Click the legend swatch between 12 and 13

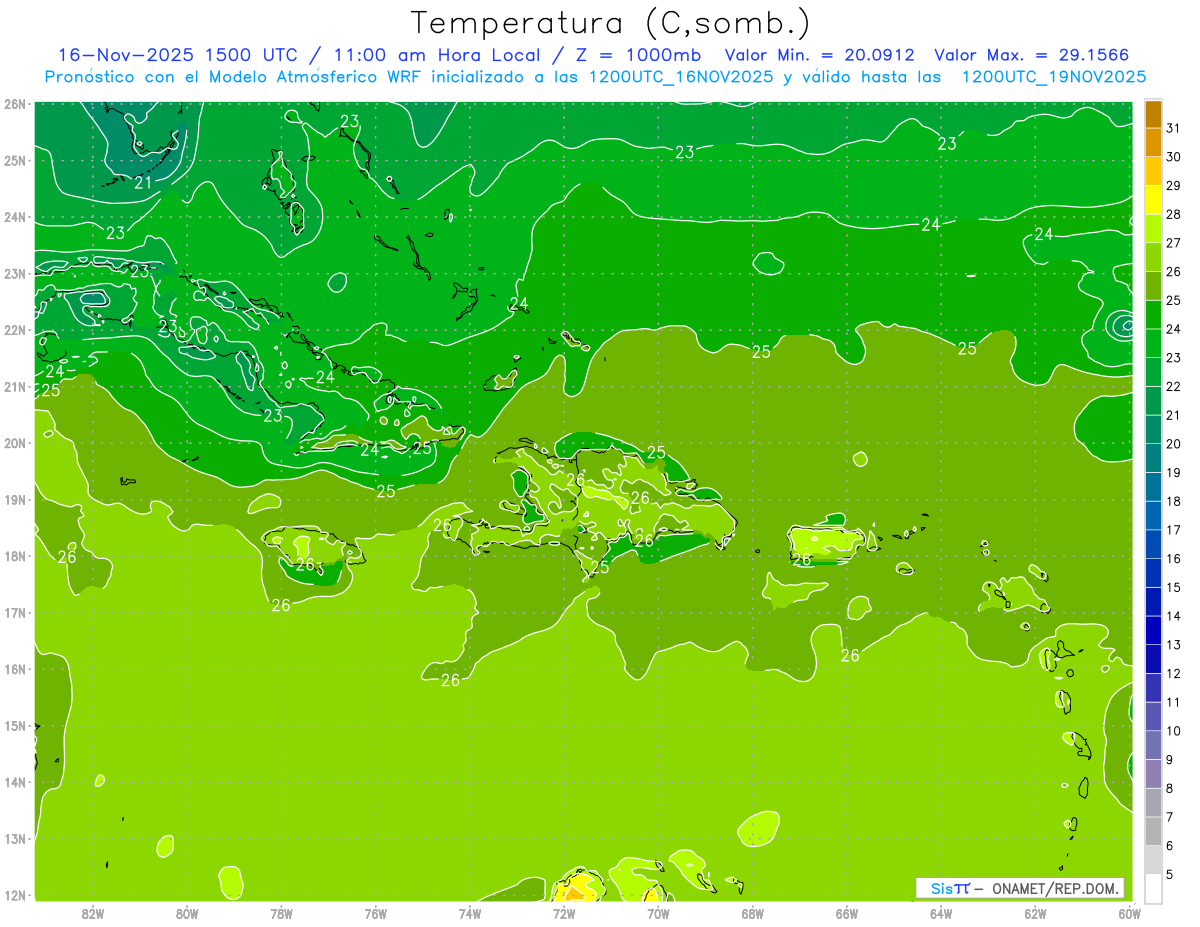(1153, 658)
